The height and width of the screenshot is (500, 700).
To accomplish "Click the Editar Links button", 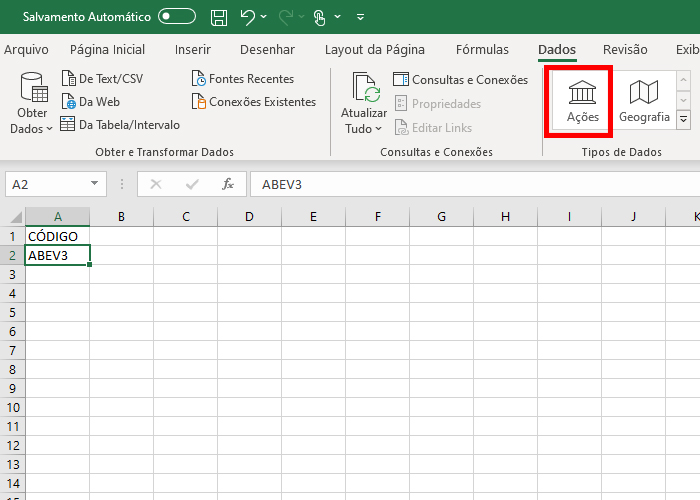I will pyautogui.click(x=433, y=128).
